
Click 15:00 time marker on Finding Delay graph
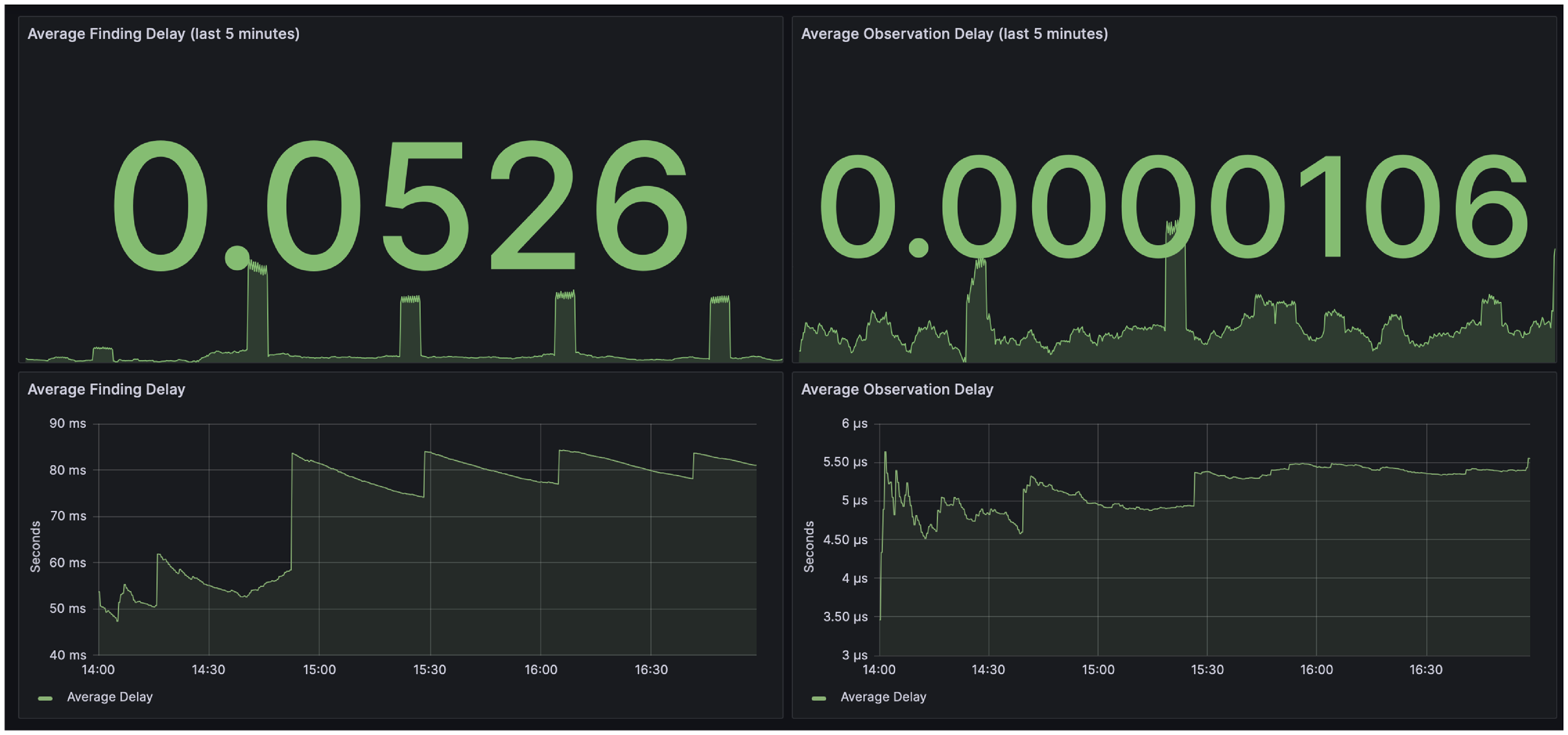point(319,670)
